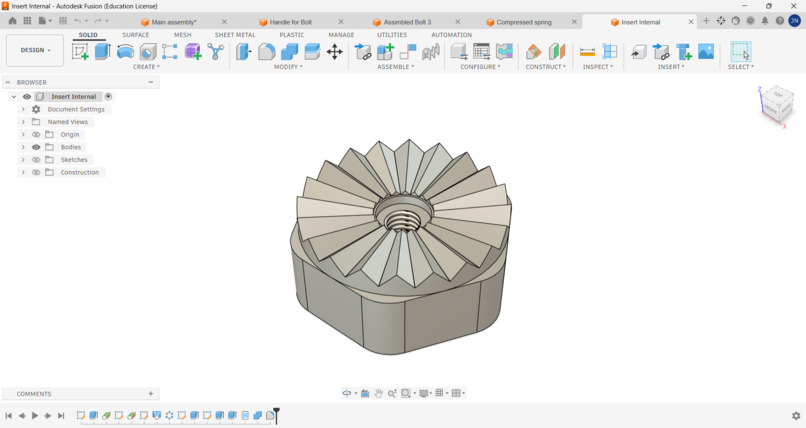Select Insert McMaster-Carr Component icon
Viewport: 806px width, 428px height.
coord(684,51)
